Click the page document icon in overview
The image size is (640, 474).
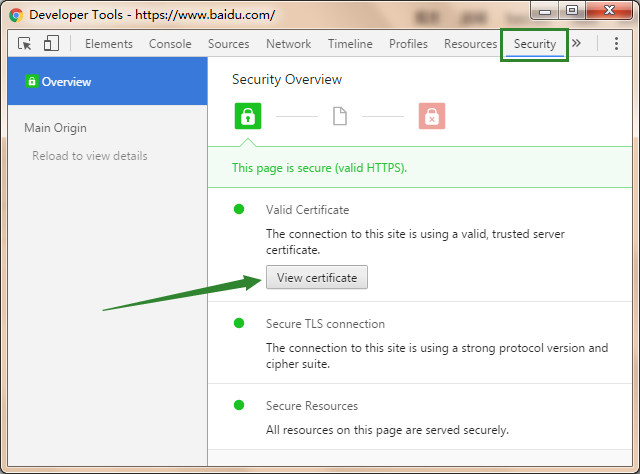[x=340, y=117]
